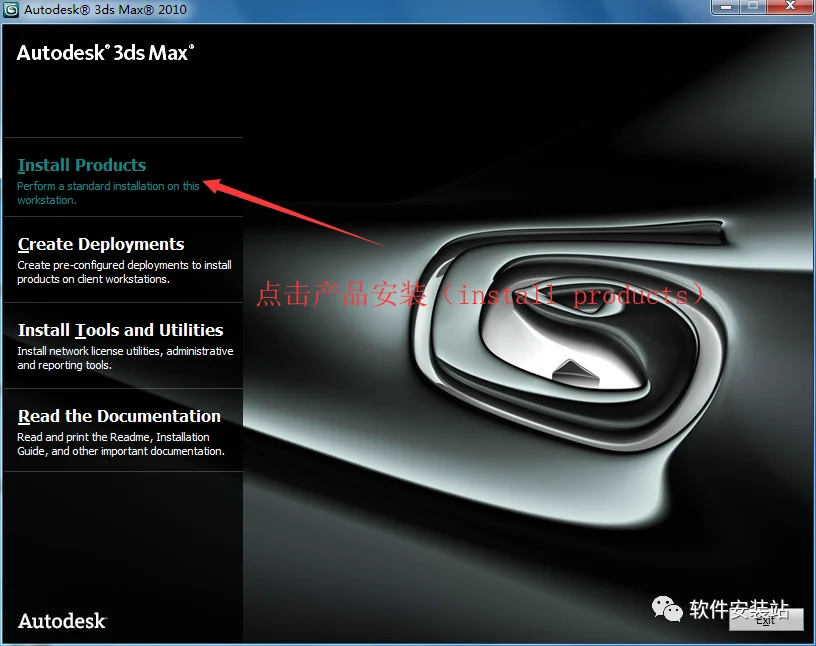Click the "Autodesk" wordmark at the bottom
Screen dimensions: 816x646
(62, 620)
